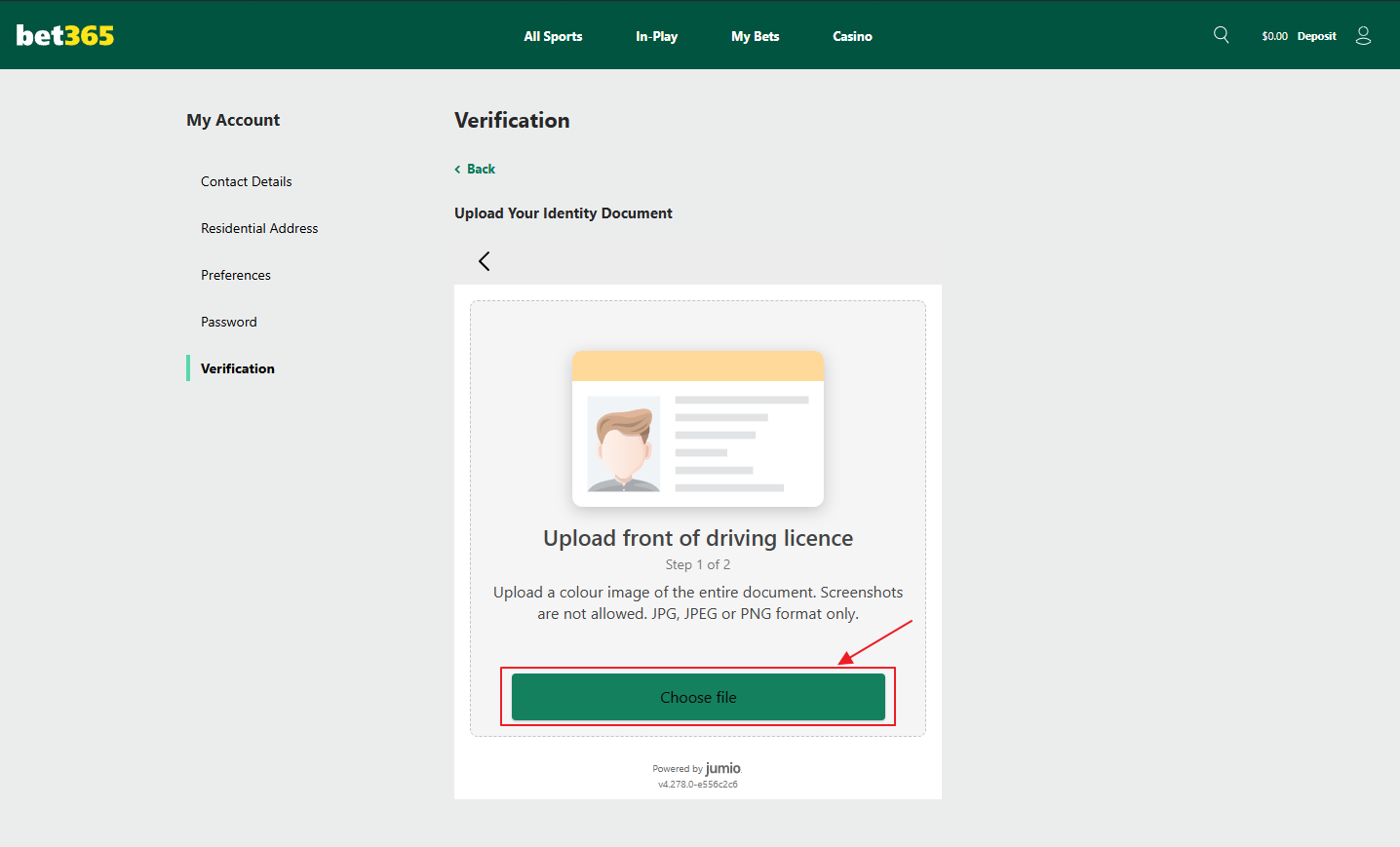Click the Choose file button
1400x847 pixels.
pos(698,697)
